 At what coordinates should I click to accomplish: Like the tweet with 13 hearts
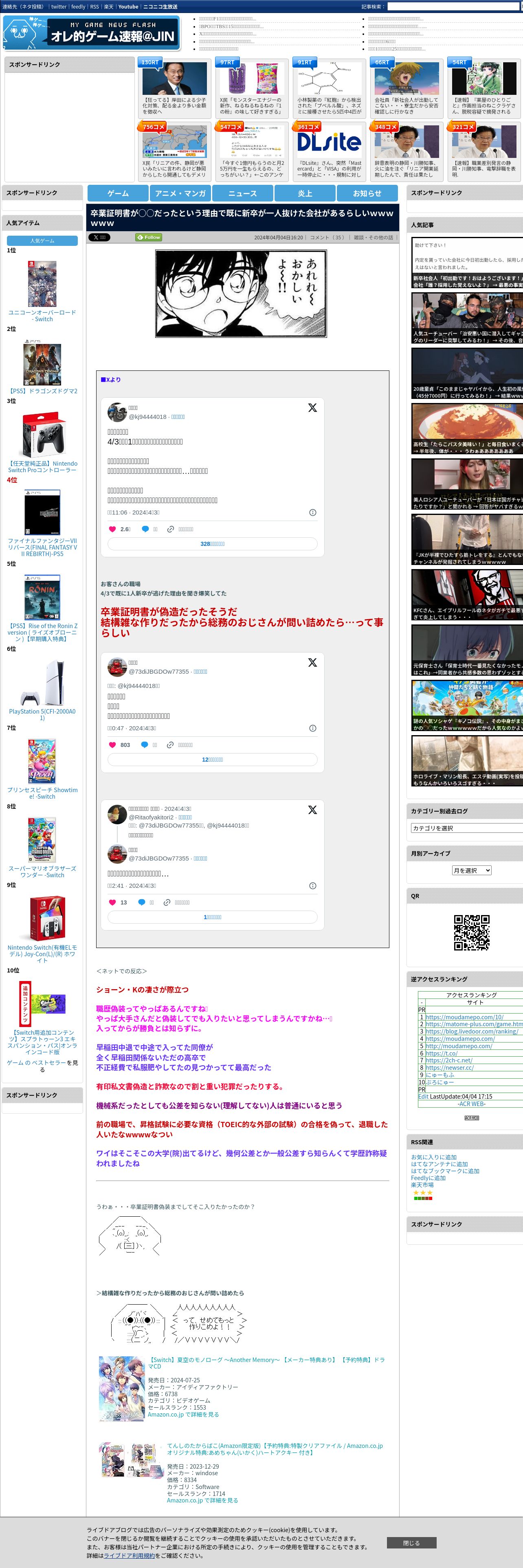click(112, 902)
